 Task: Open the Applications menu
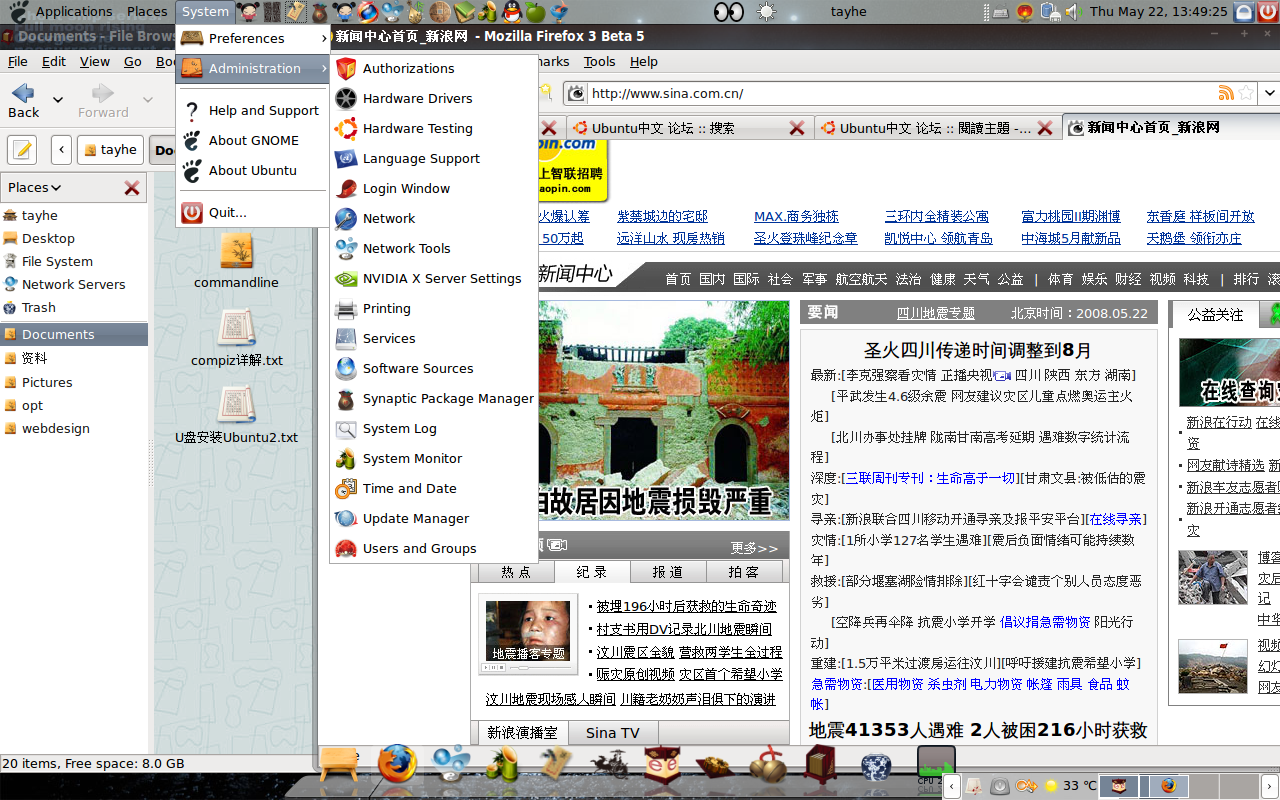[74, 12]
